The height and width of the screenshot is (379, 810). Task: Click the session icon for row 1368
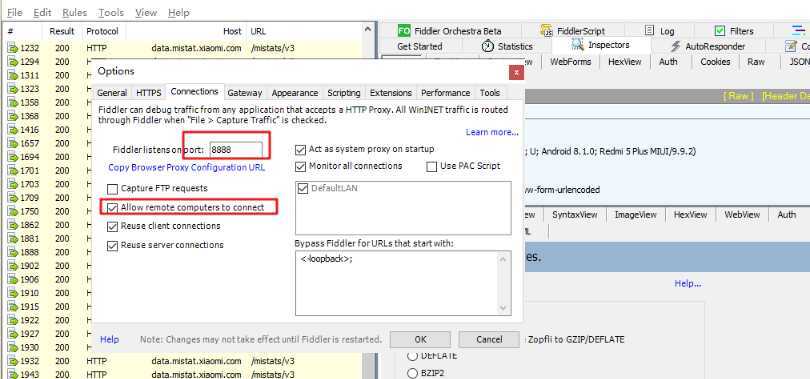pos(13,116)
